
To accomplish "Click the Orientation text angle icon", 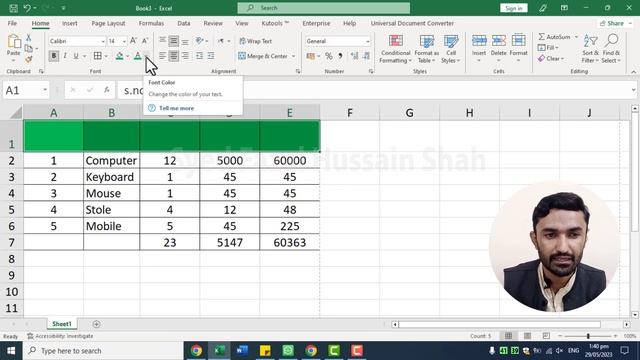I will pos(199,41).
